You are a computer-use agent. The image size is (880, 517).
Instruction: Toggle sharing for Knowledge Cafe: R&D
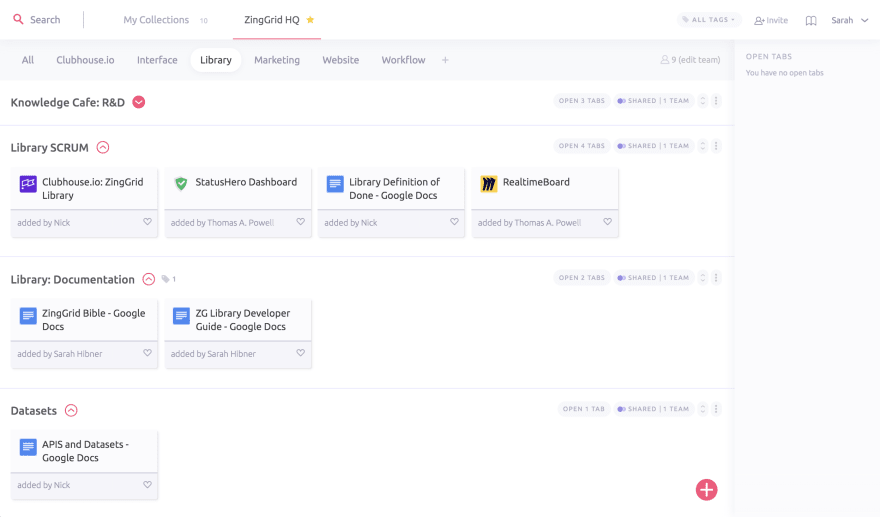(653, 101)
